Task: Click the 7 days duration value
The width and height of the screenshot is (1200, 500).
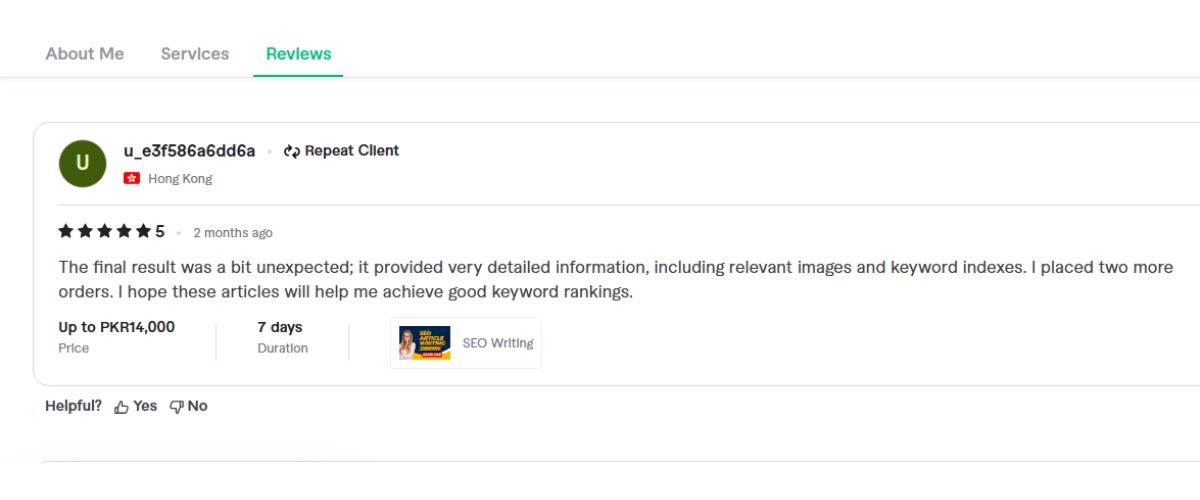Action: [x=280, y=327]
